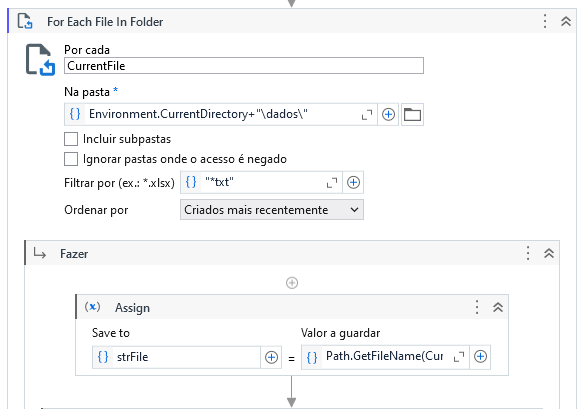Click the Fazer header arrow icon
This screenshot has width=583, height=409.
coord(39,253)
